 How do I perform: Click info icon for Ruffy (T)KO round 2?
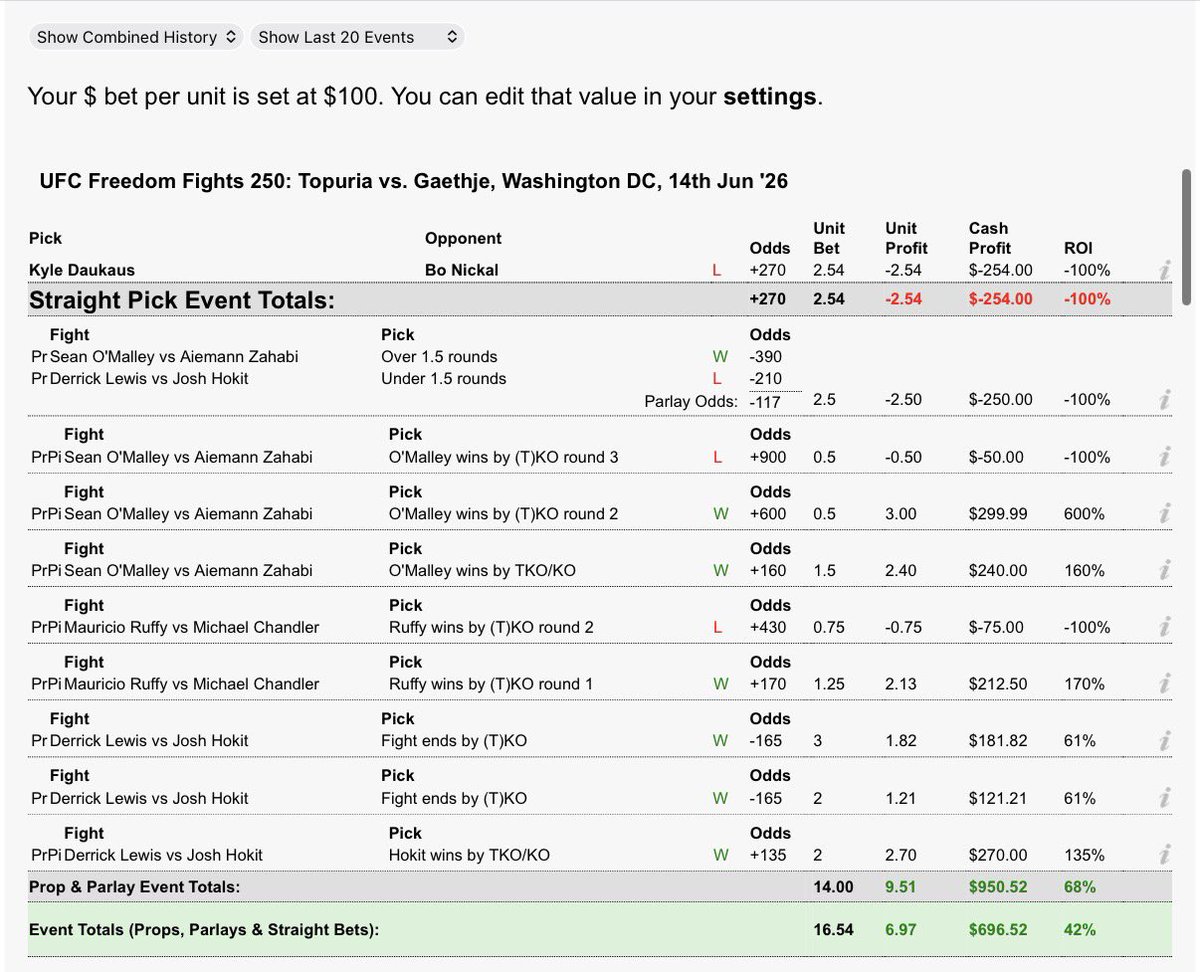tap(1165, 627)
